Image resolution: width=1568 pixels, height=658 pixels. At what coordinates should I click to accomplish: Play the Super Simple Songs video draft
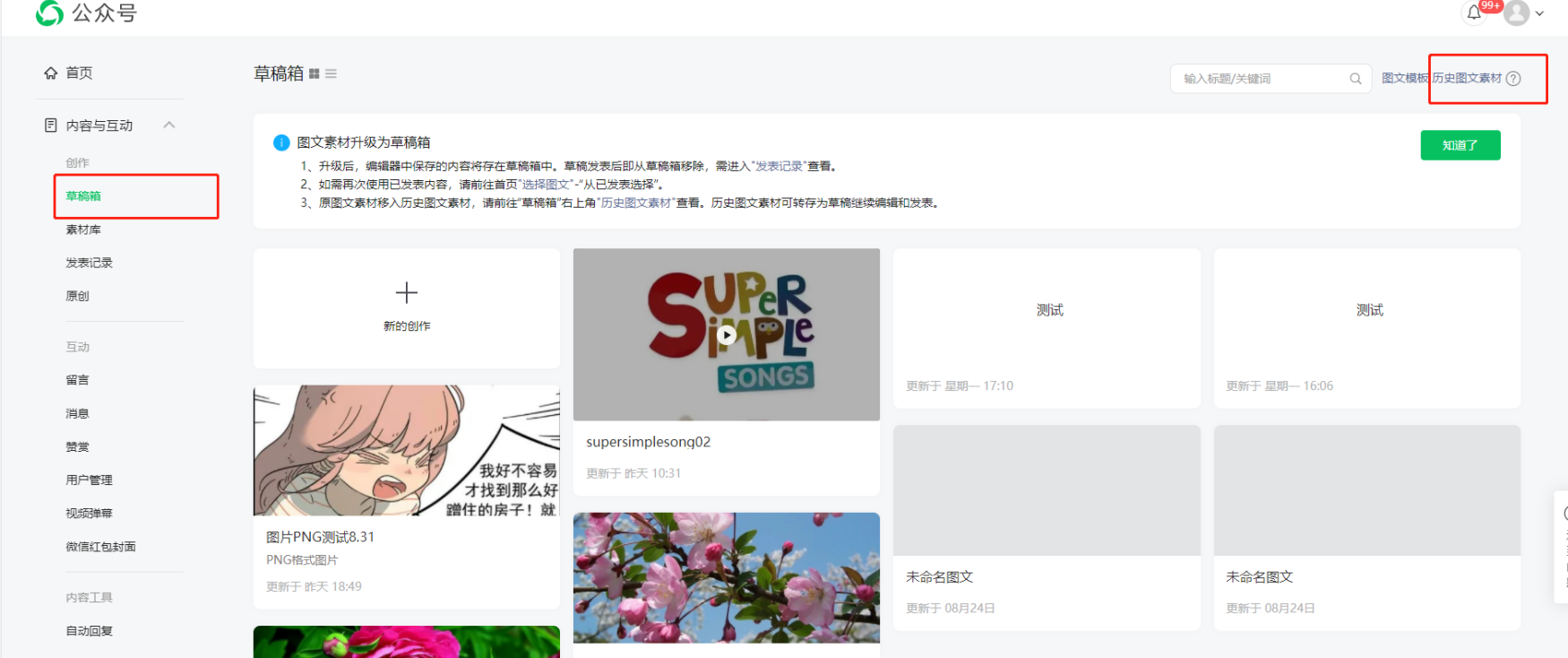[x=727, y=334]
